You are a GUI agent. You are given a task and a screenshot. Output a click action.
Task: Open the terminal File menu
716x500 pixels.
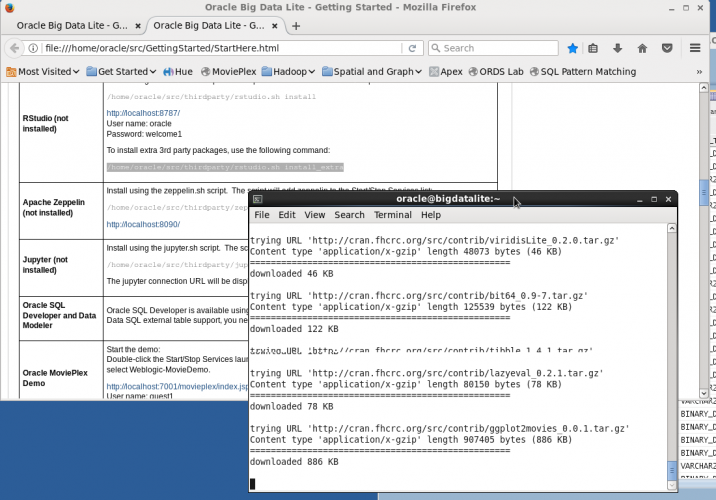pos(262,215)
